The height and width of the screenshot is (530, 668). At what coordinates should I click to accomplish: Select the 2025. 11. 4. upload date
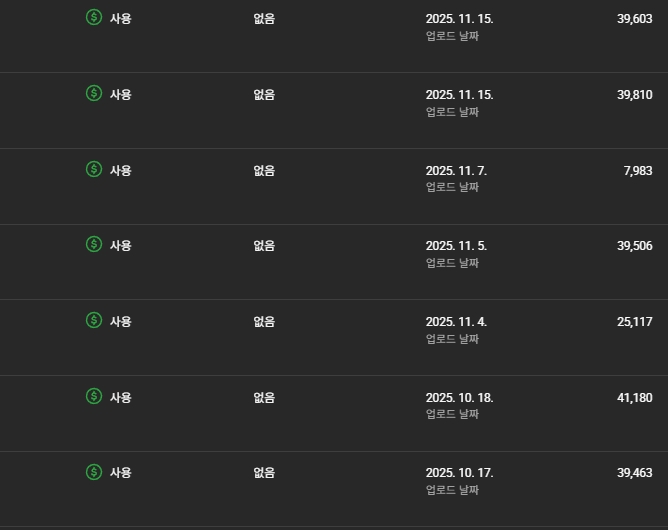456,322
